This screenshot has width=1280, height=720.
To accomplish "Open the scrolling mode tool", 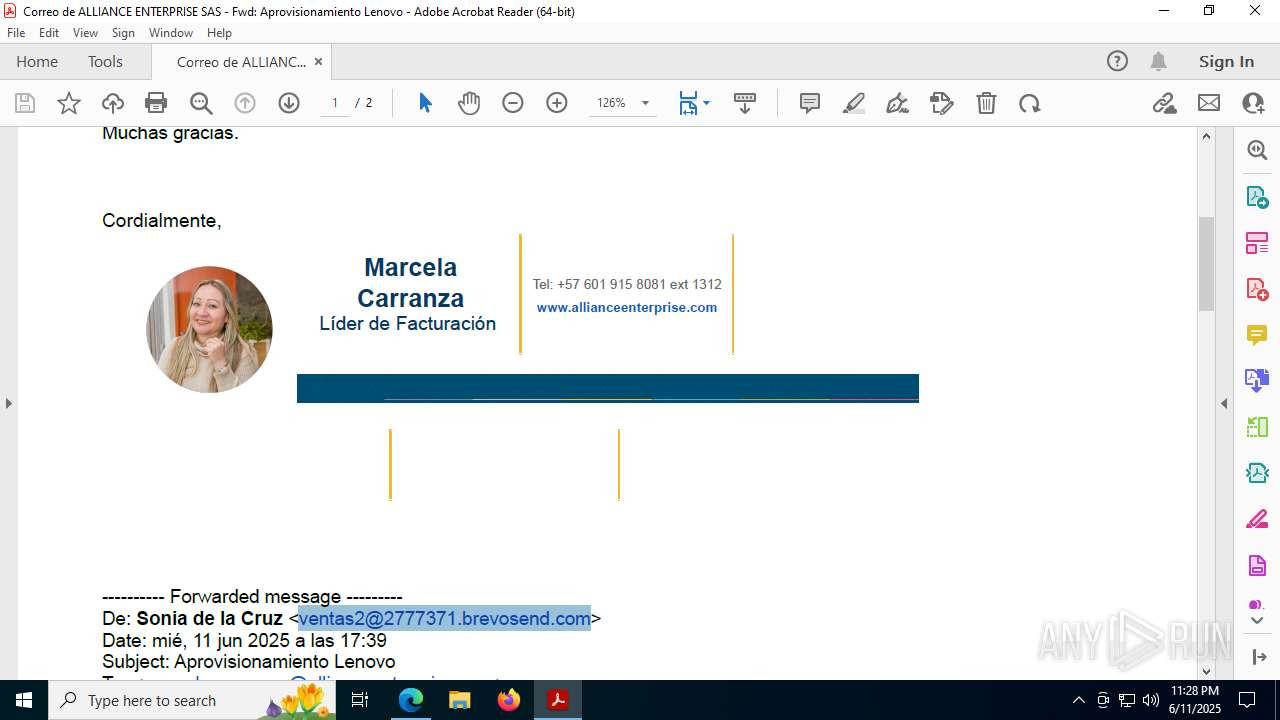I will 745,103.
